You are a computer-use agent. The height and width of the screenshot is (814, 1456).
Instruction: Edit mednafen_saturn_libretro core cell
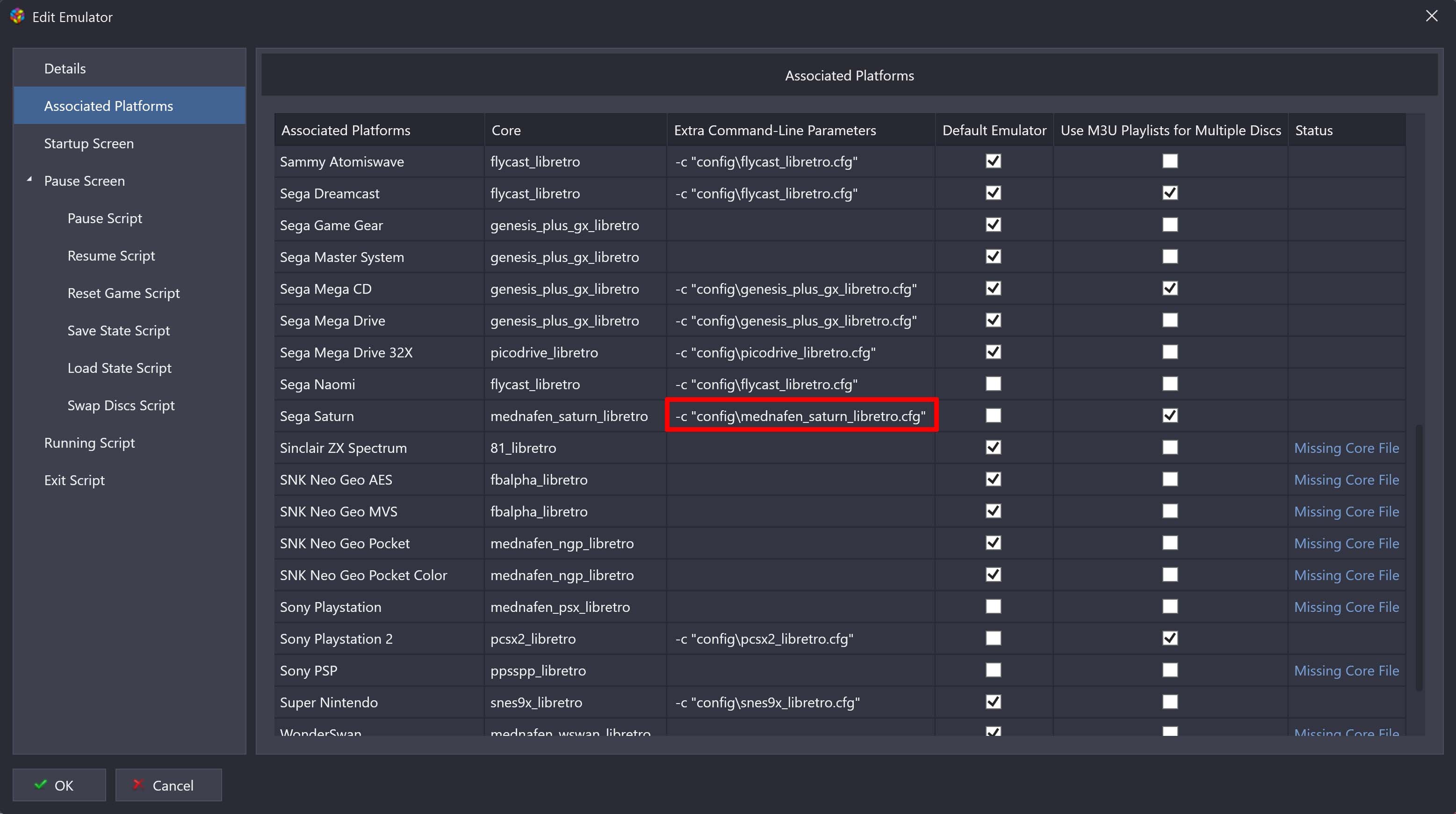click(x=576, y=416)
